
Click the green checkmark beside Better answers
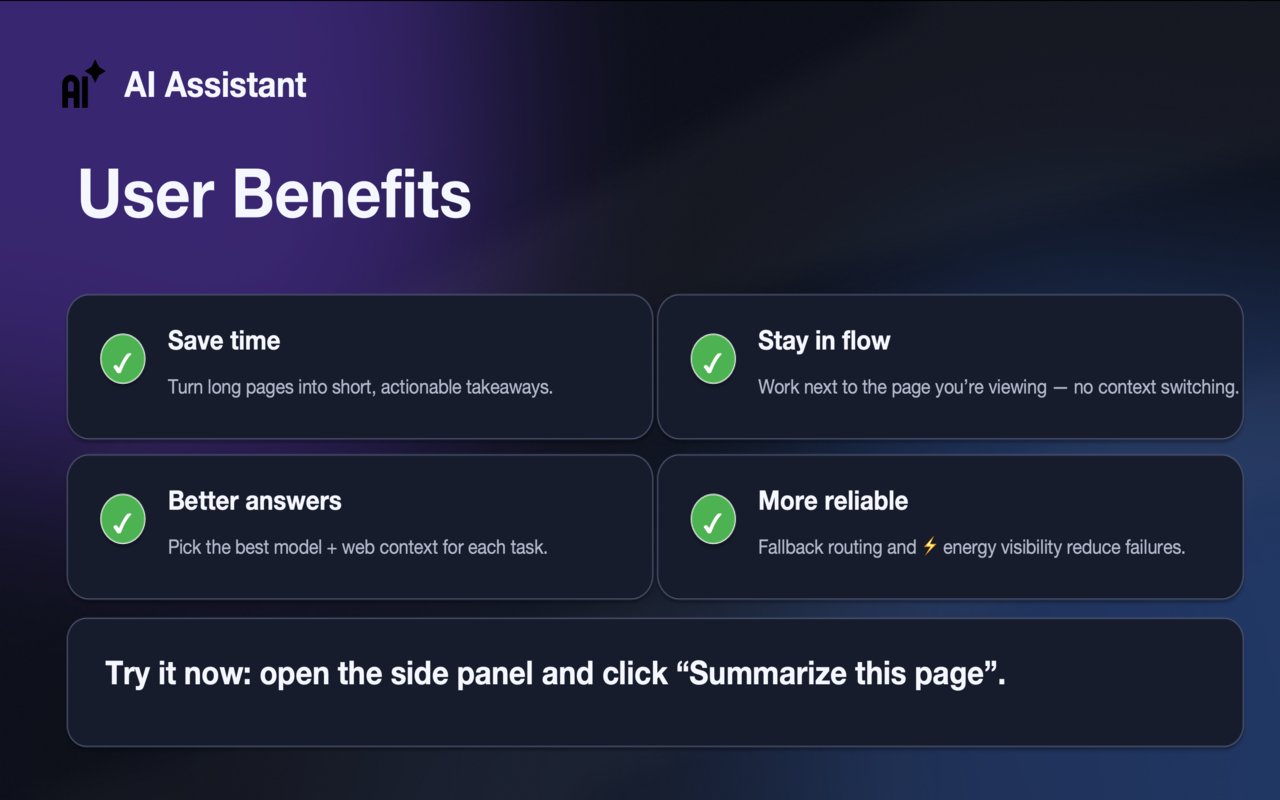pyautogui.click(x=123, y=519)
